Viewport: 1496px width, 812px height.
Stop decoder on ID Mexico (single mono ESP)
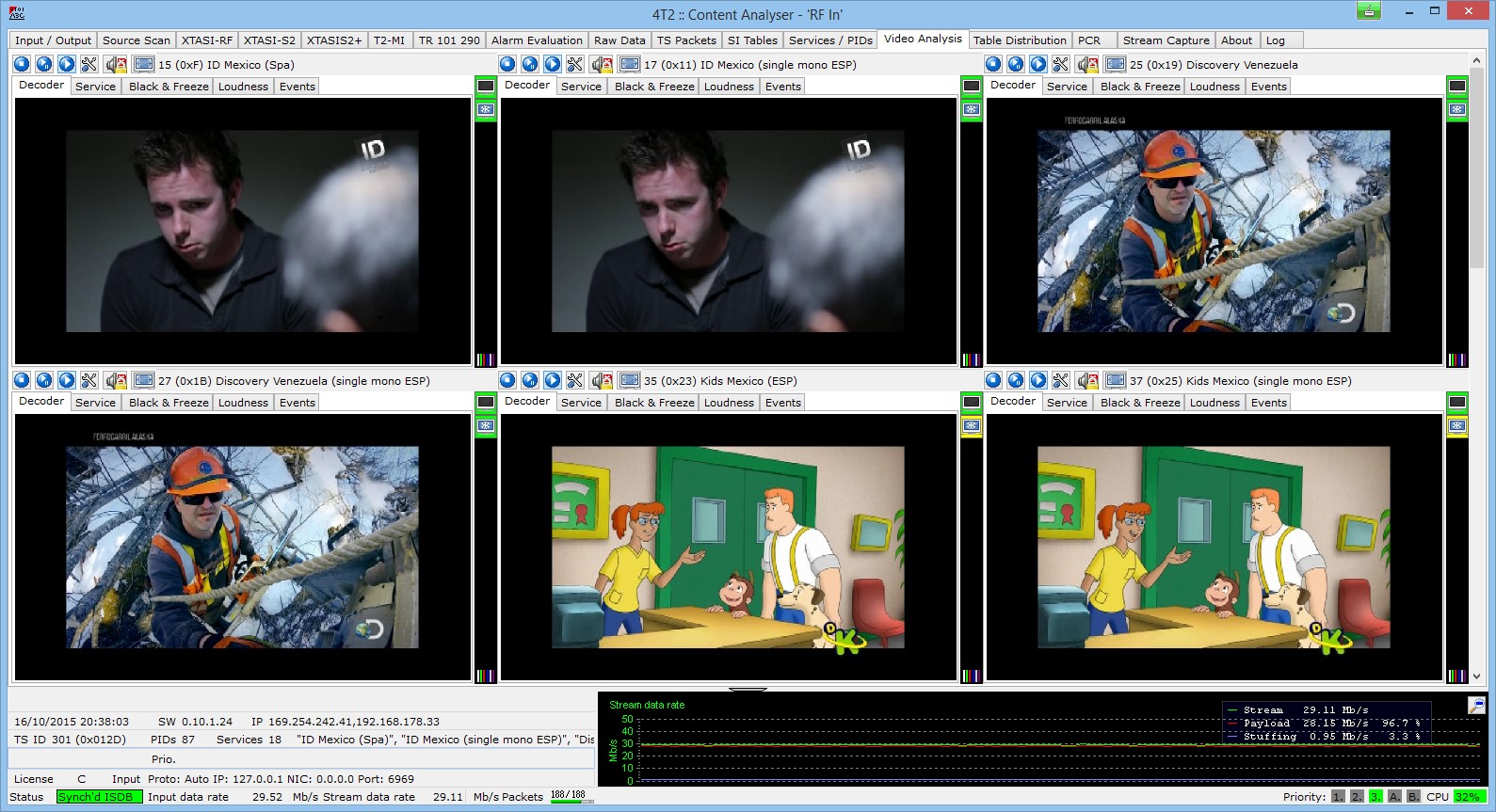point(507,64)
